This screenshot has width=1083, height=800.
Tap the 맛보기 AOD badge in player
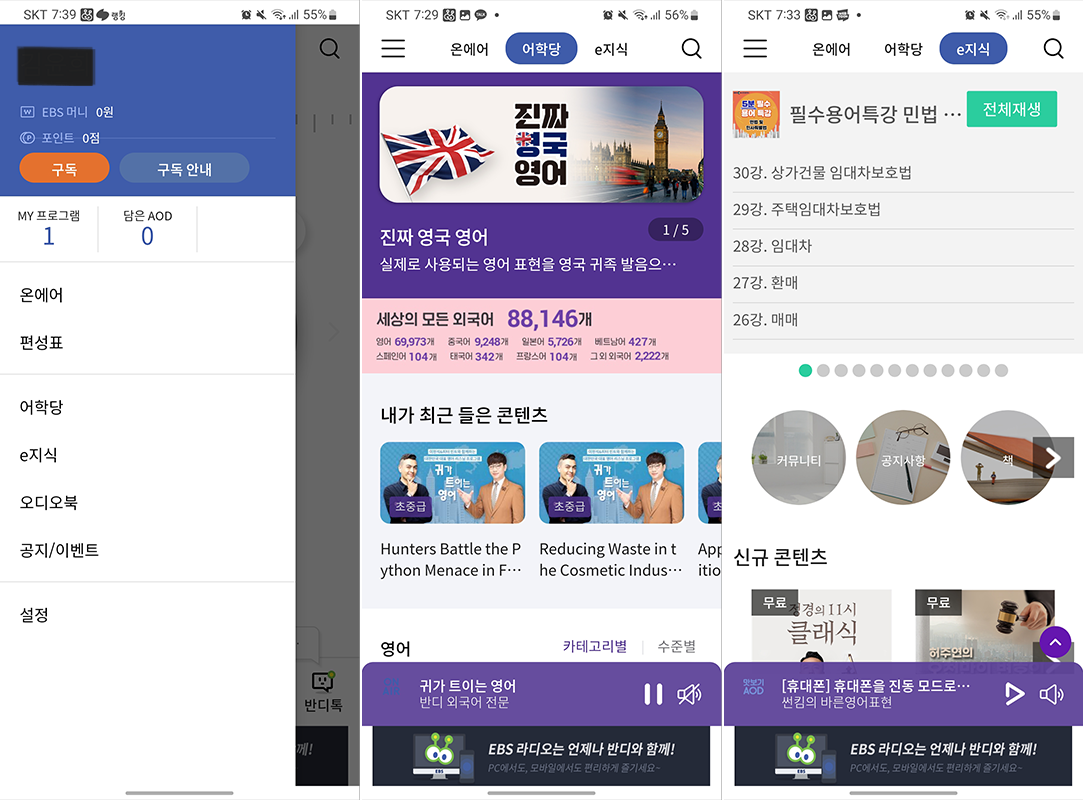click(x=753, y=686)
